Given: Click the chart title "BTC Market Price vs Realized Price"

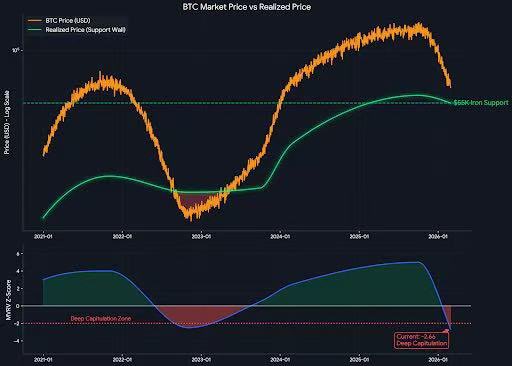Looking at the screenshot, I should pyautogui.click(x=247, y=7).
